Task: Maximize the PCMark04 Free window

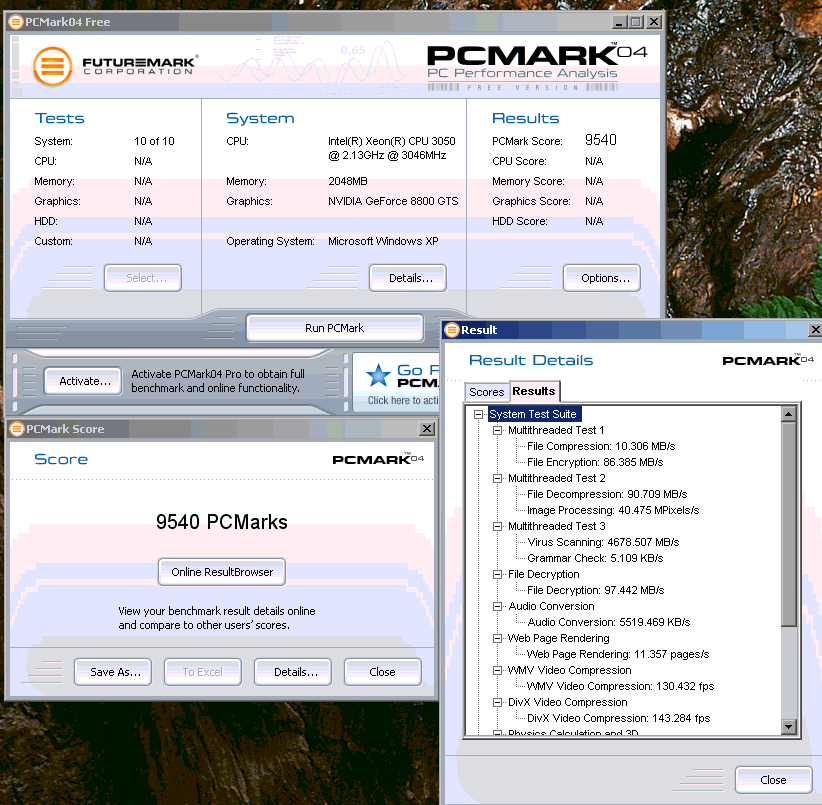Action: pyautogui.click(x=636, y=22)
